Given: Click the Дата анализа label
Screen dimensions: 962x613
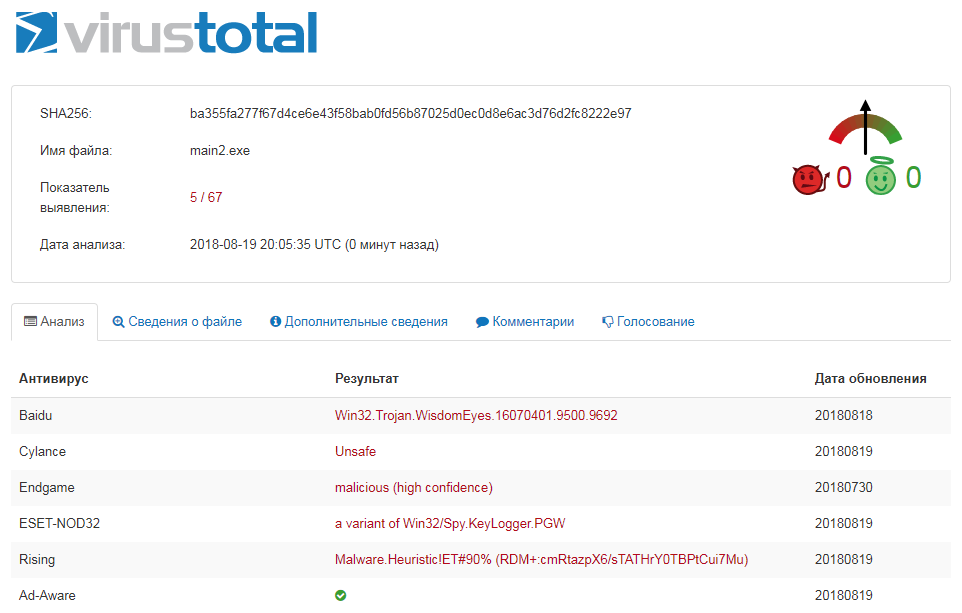Looking at the screenshot, I should (82, 245).
